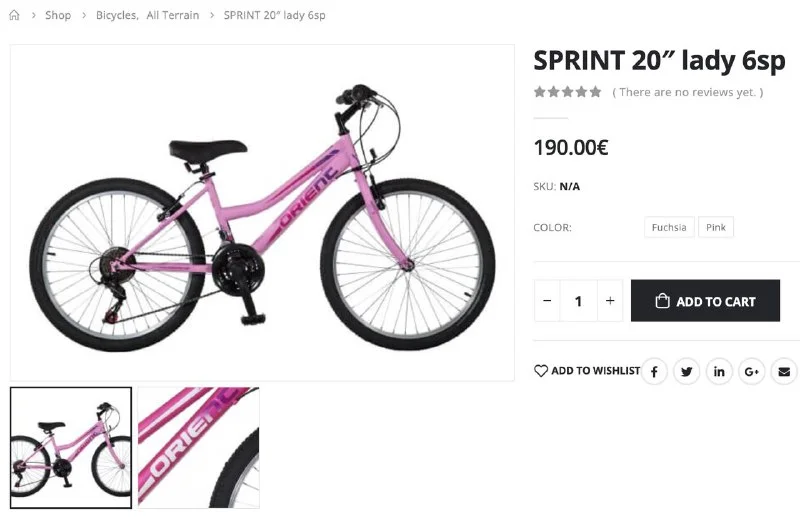Click the wishlist heart icon

pos(541,371)
